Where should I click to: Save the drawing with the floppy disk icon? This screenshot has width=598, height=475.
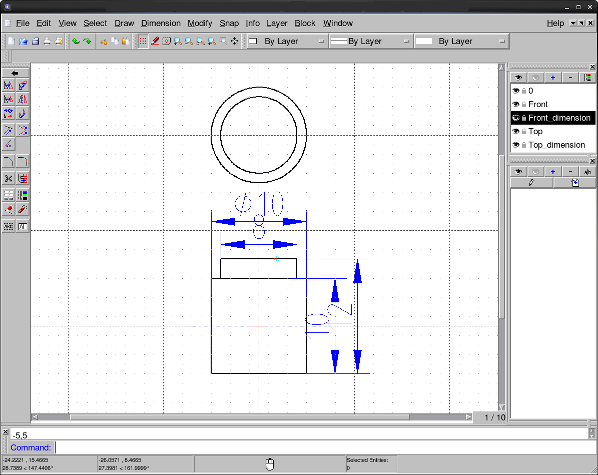coord(35,41)
